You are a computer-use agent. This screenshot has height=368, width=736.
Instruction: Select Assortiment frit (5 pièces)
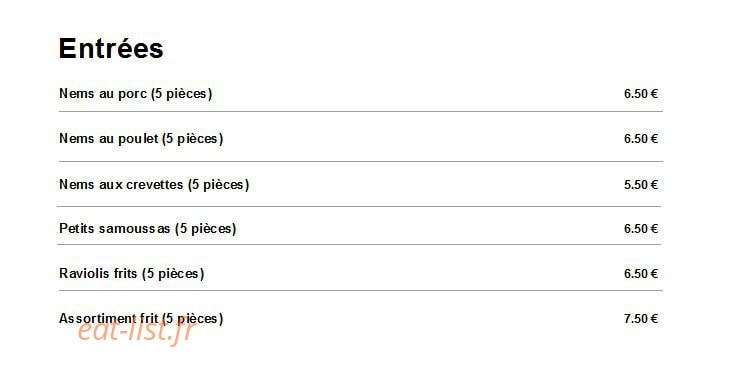click(x=141, y=319)
